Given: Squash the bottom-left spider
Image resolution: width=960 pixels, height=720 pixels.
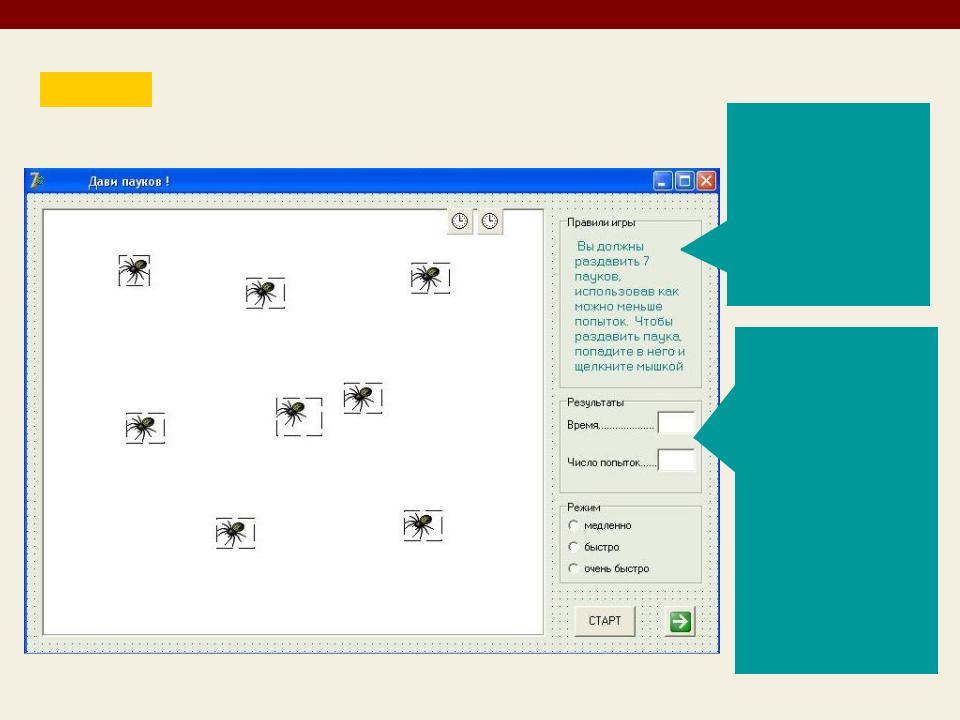Looking at the screenshot, I should tap(235, 533).
